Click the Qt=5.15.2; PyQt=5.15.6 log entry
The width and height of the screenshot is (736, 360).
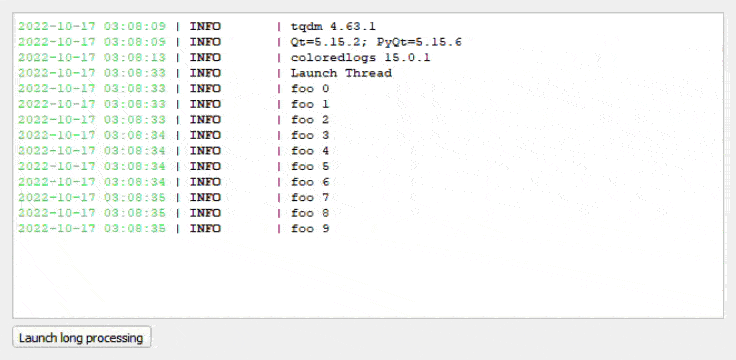pos(376,42)
